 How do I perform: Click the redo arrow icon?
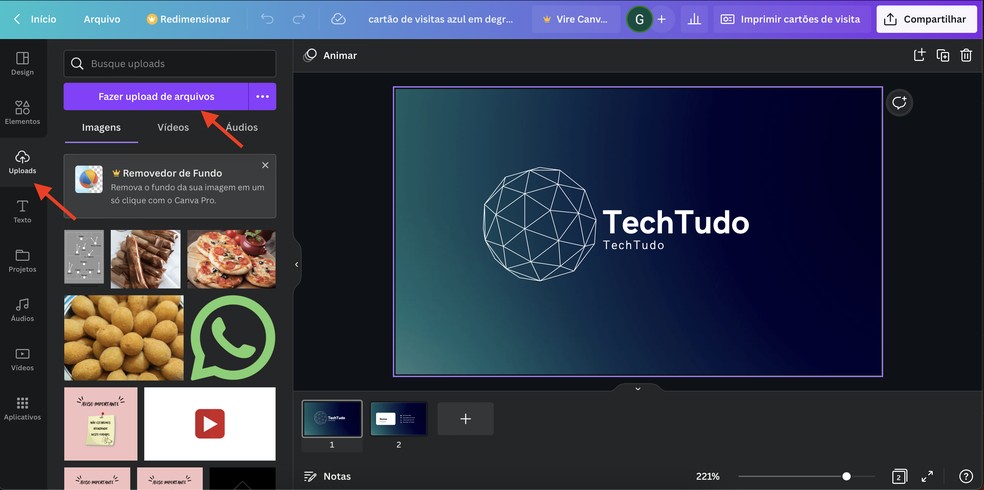[299, 19]
